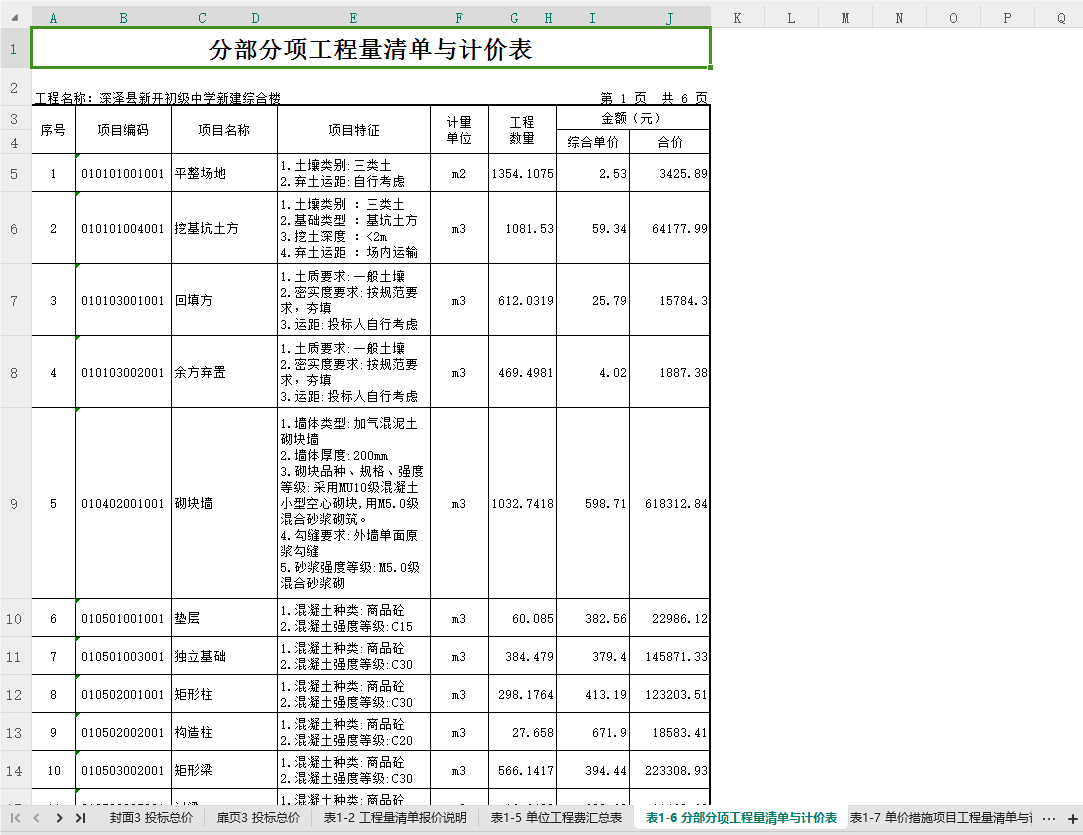Viewport: 1083px width, 835px height.
Task: Select column M header
Action: pyautogui.click(x=845, y=18)
